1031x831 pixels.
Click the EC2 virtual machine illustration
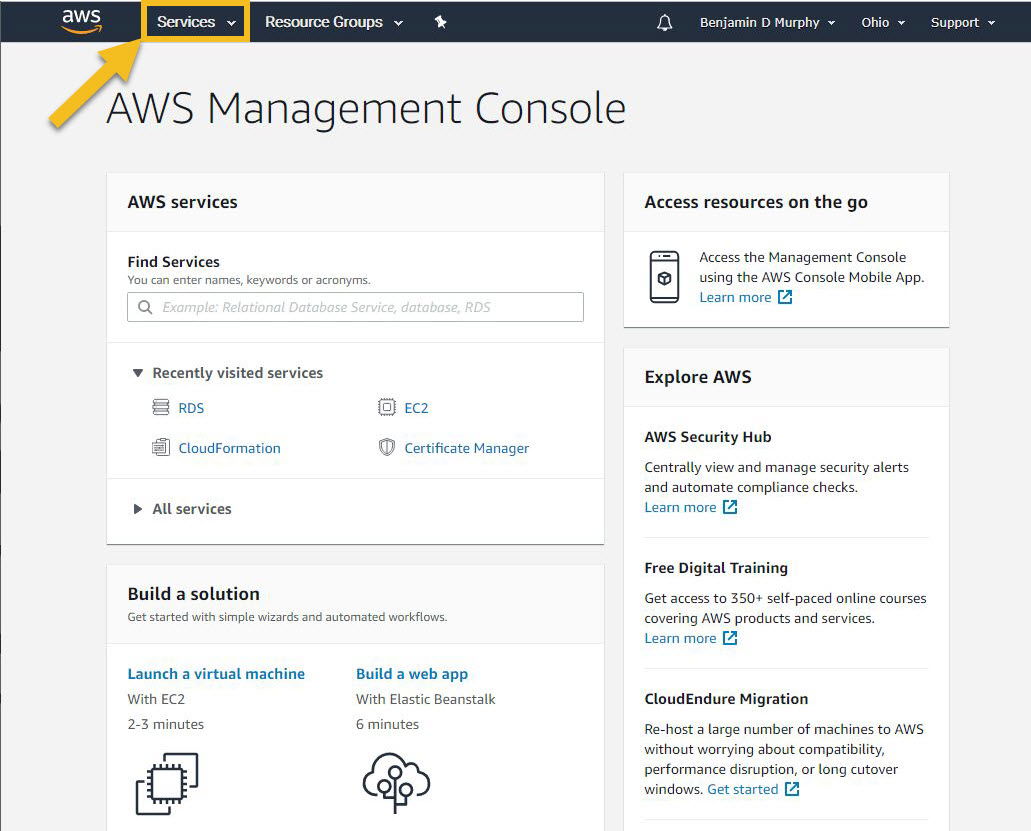167,784
